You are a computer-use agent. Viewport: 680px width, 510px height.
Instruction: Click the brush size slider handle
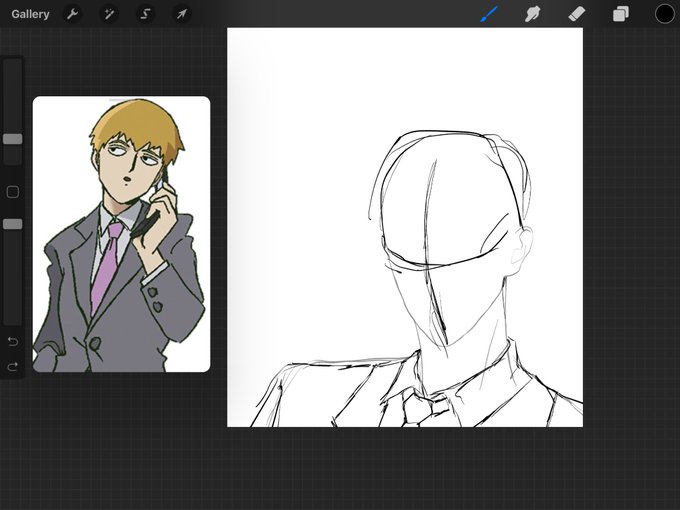point(13,139)
